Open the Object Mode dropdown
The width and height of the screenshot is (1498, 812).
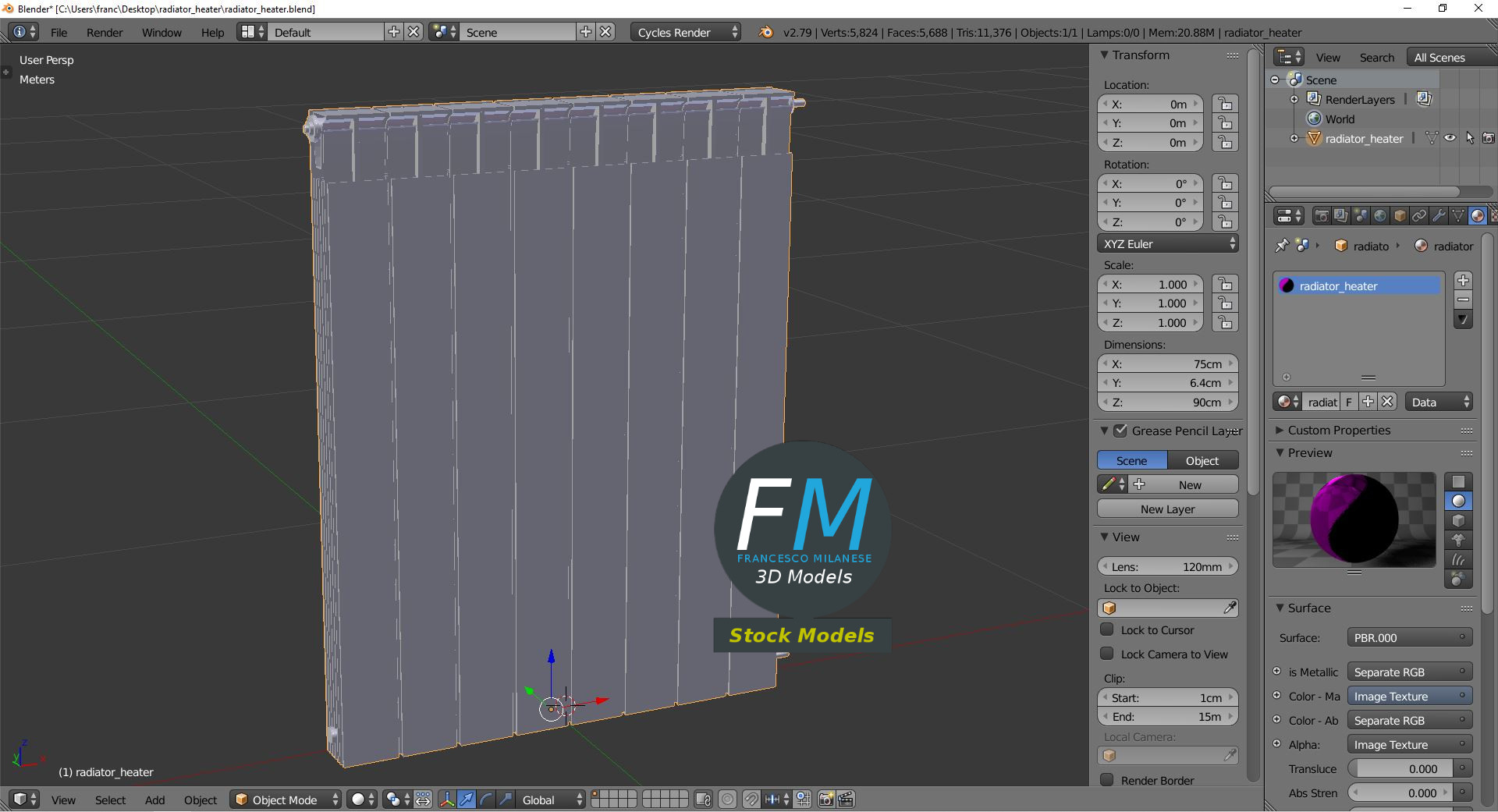click(x=286, y=800)
